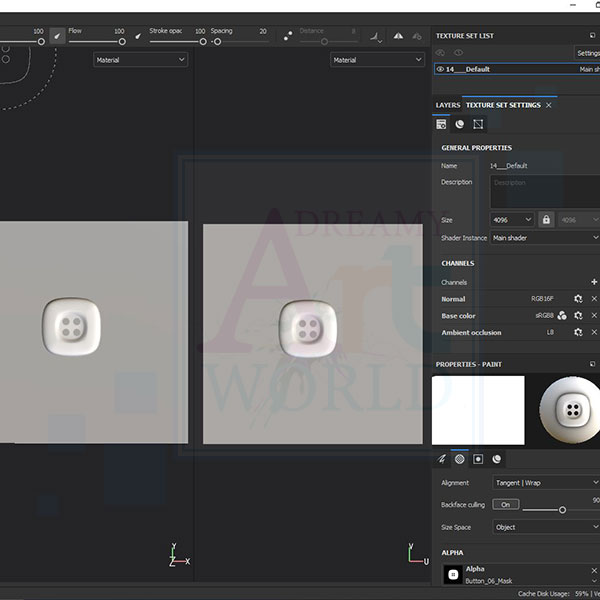
Task: Open the Size 4096 dropdown
Action: tap(512, 219)
